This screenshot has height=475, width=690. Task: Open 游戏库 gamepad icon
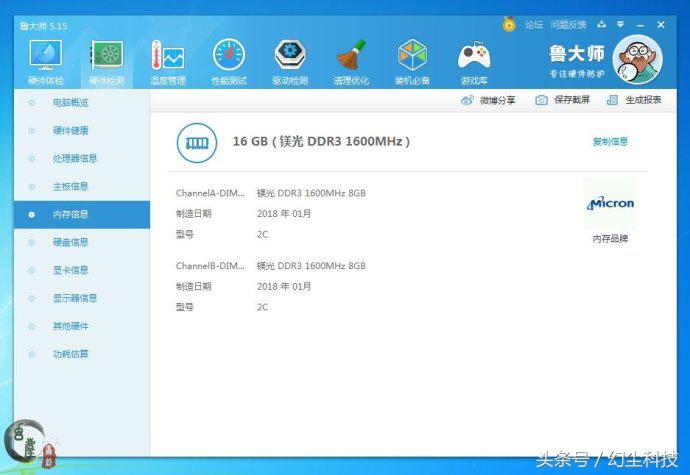pyautogui.click(x=474, y=62)
